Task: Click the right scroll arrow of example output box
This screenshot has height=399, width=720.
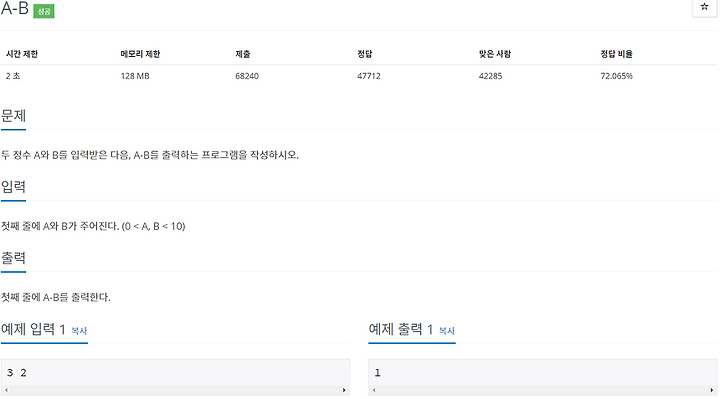Action: pos(712,390)
